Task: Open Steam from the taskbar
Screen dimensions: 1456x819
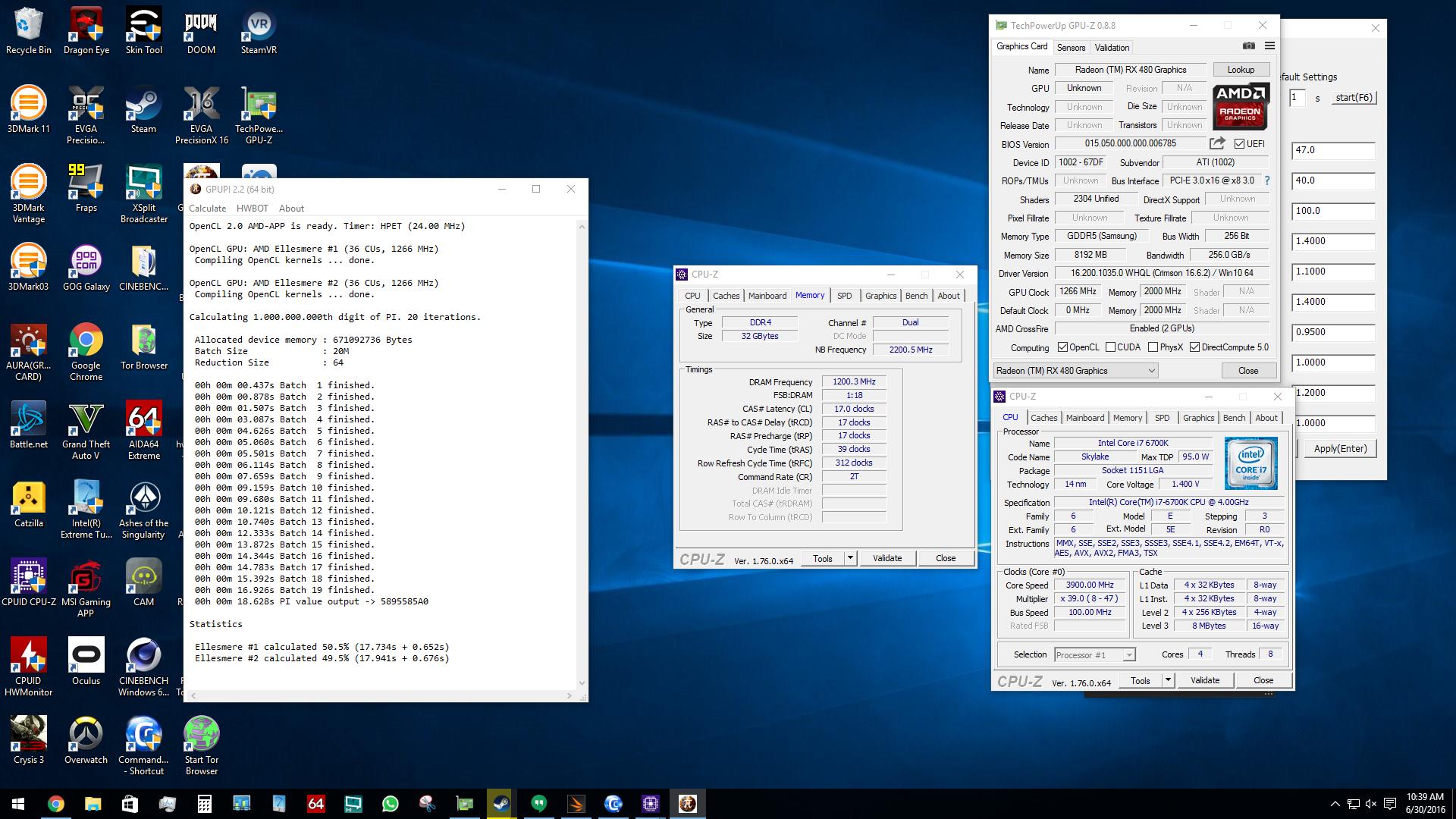Action: tap(500, 804)
